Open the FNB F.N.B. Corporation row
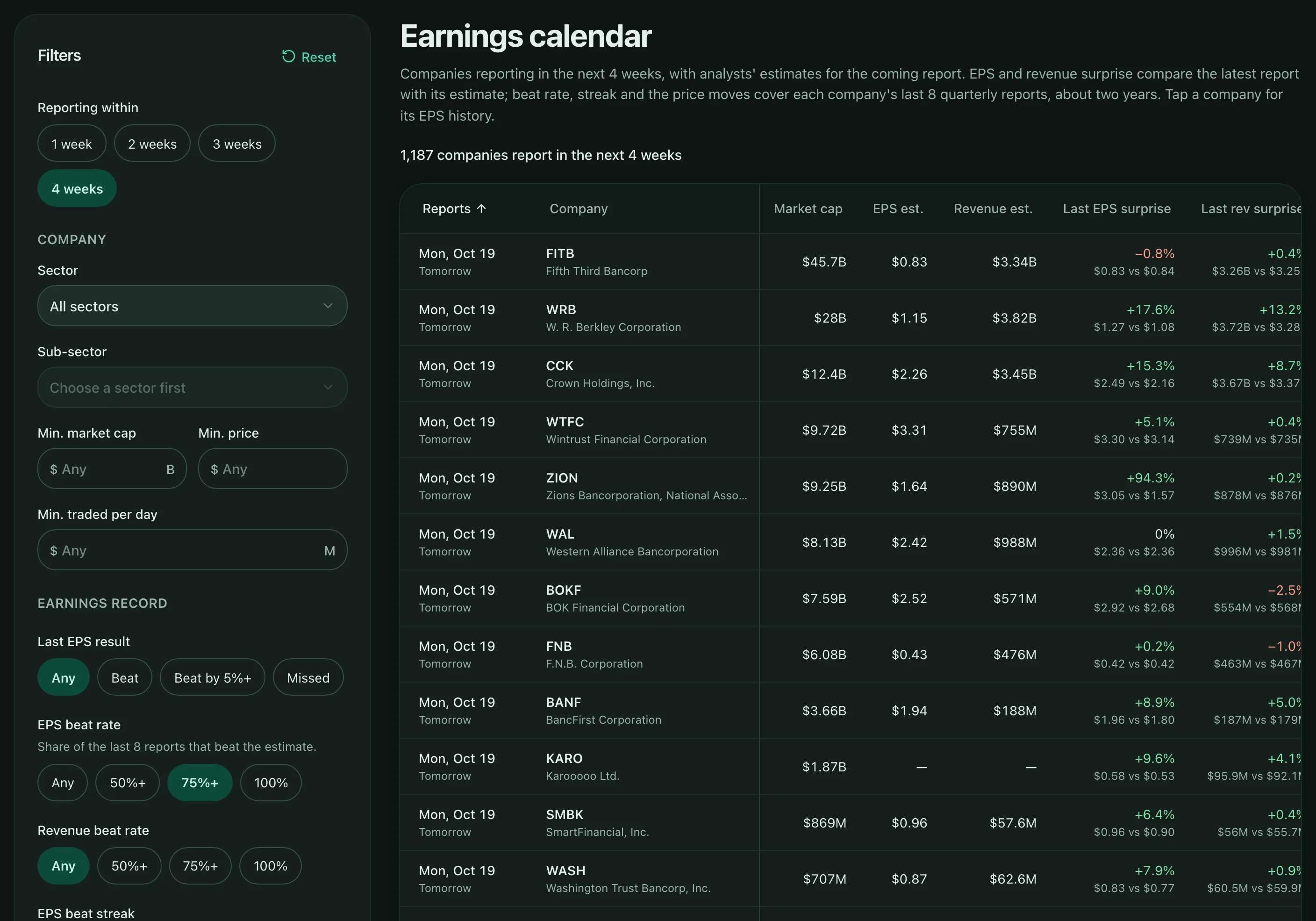The image size is (1316, 921). tap(850, 655)
